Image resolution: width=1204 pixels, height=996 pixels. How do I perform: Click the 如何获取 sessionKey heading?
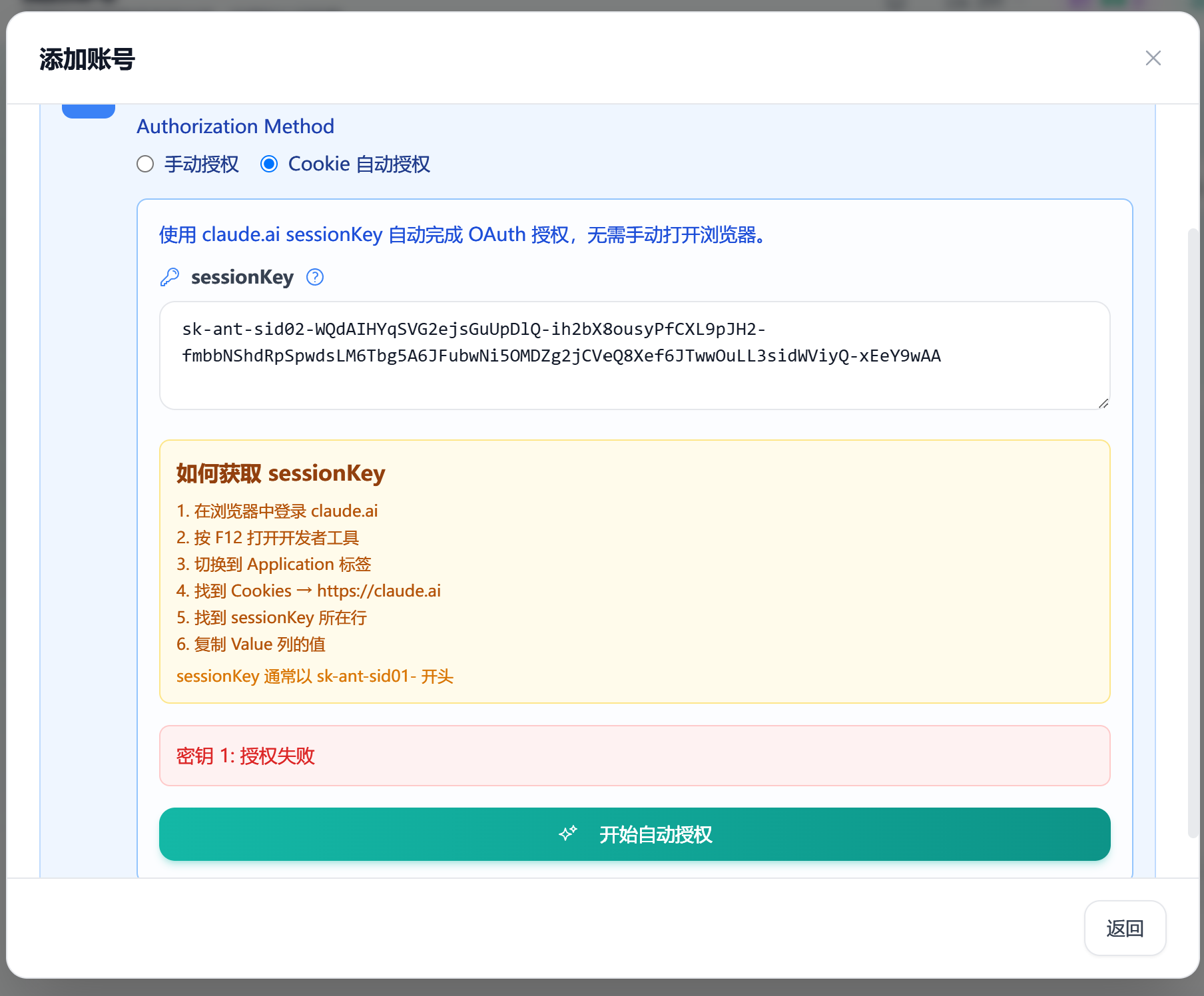(280, 473)
